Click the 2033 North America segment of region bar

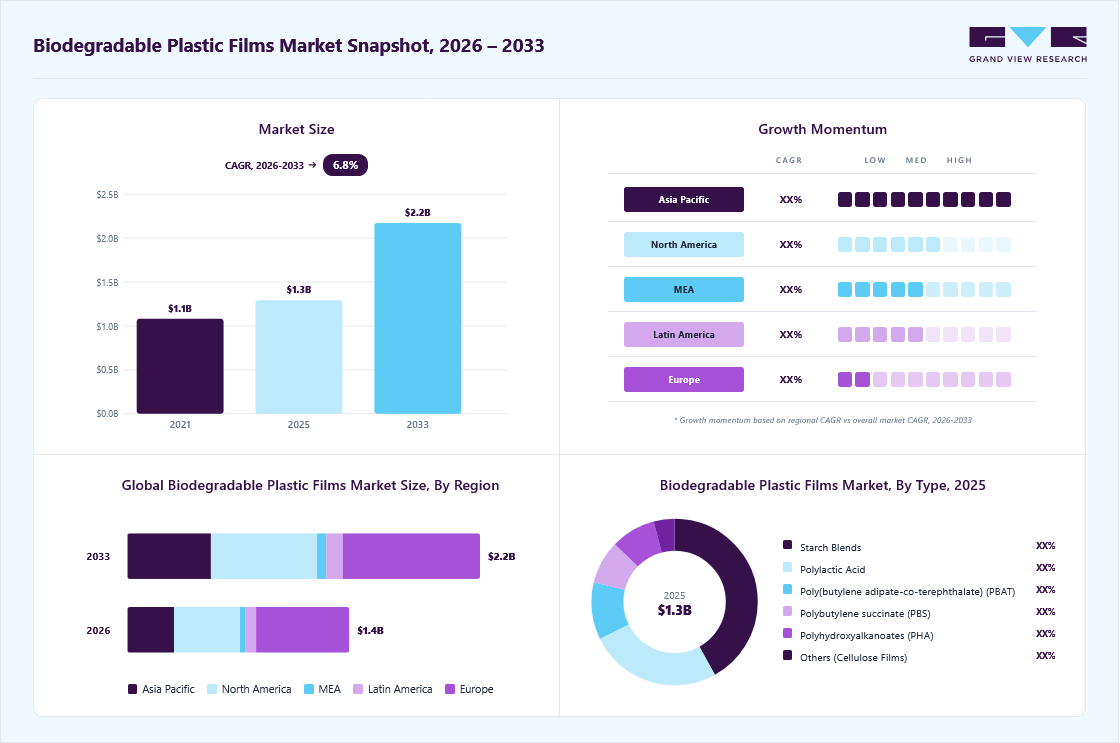pyautogui.click(x=264, y=556)
